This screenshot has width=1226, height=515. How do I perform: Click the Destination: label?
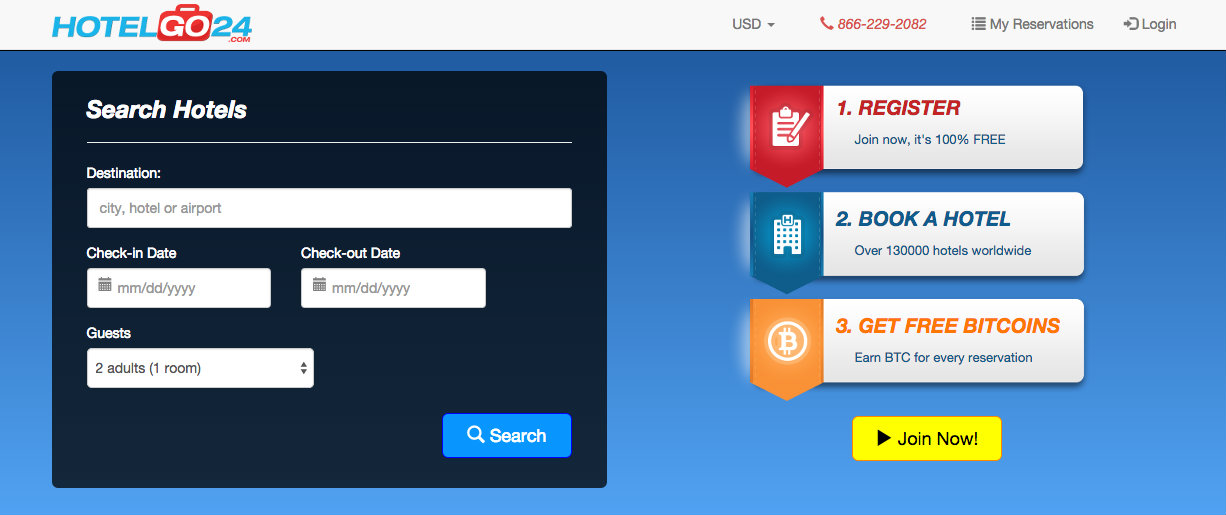click(124, 173)
